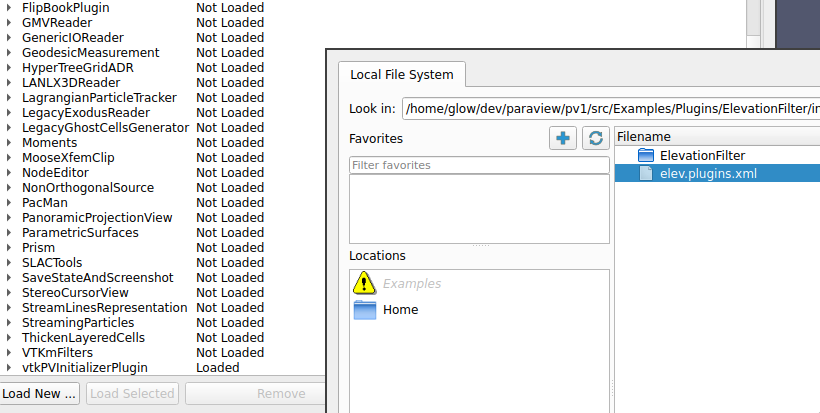The image size is (820, 413).
Task: Click the Load New ... button
Action: [x=39, y=394]
